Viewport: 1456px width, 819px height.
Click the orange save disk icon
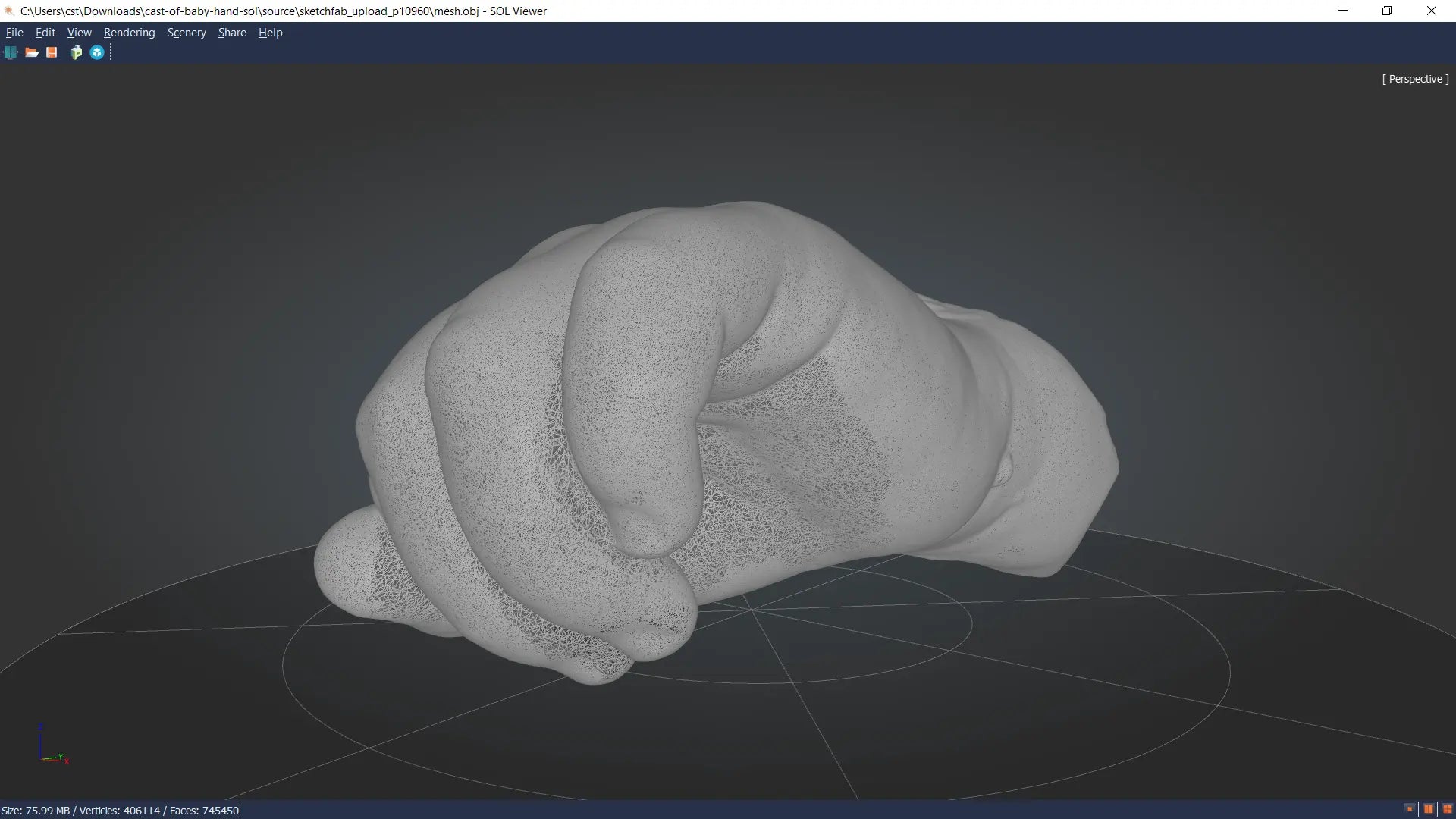coord(52,52)
